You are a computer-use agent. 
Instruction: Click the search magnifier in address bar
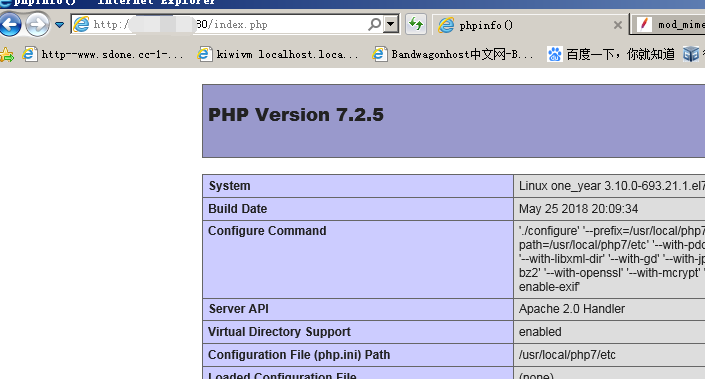click(375, 24)
